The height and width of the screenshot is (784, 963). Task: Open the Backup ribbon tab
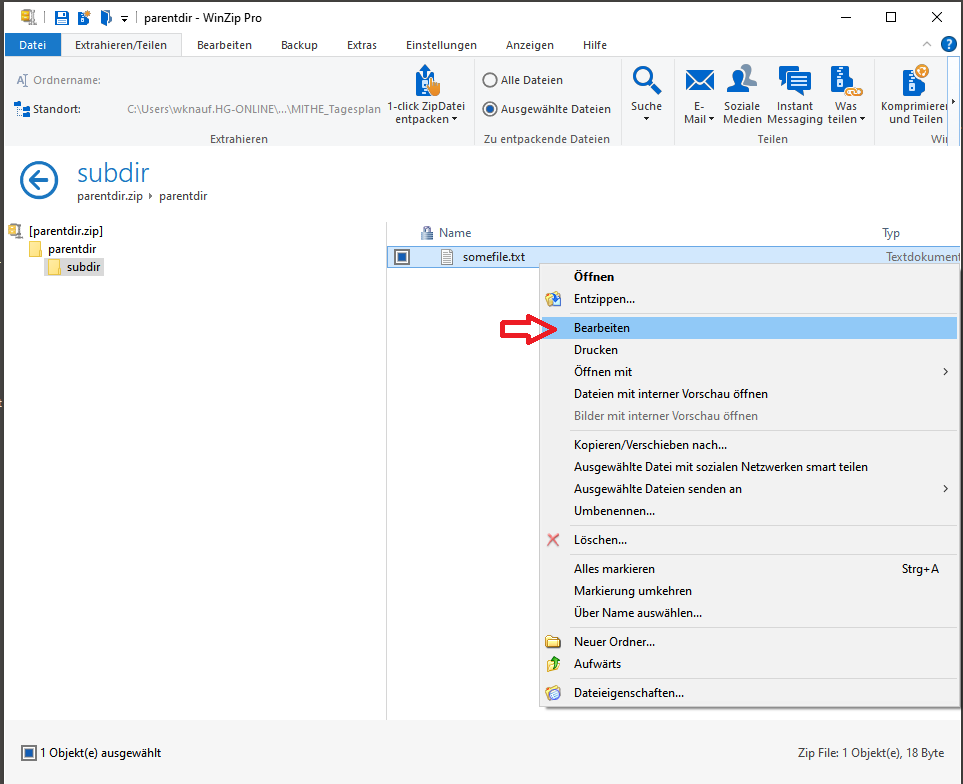coord(299,45)
